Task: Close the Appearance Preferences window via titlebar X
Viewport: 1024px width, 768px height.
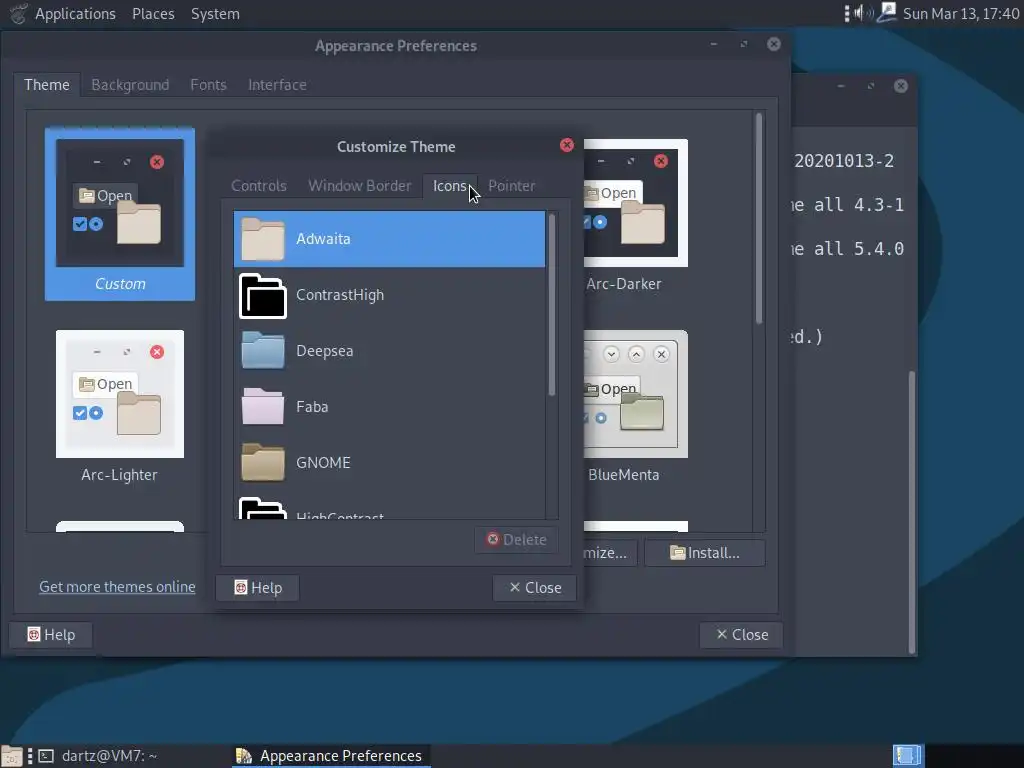Action: pyautogui.click(x=774, y=44)
